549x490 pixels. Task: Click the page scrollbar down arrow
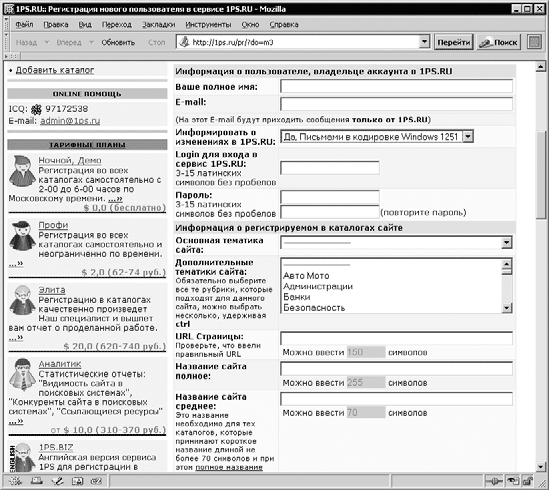pyautogui.click(x=541, y=466)
